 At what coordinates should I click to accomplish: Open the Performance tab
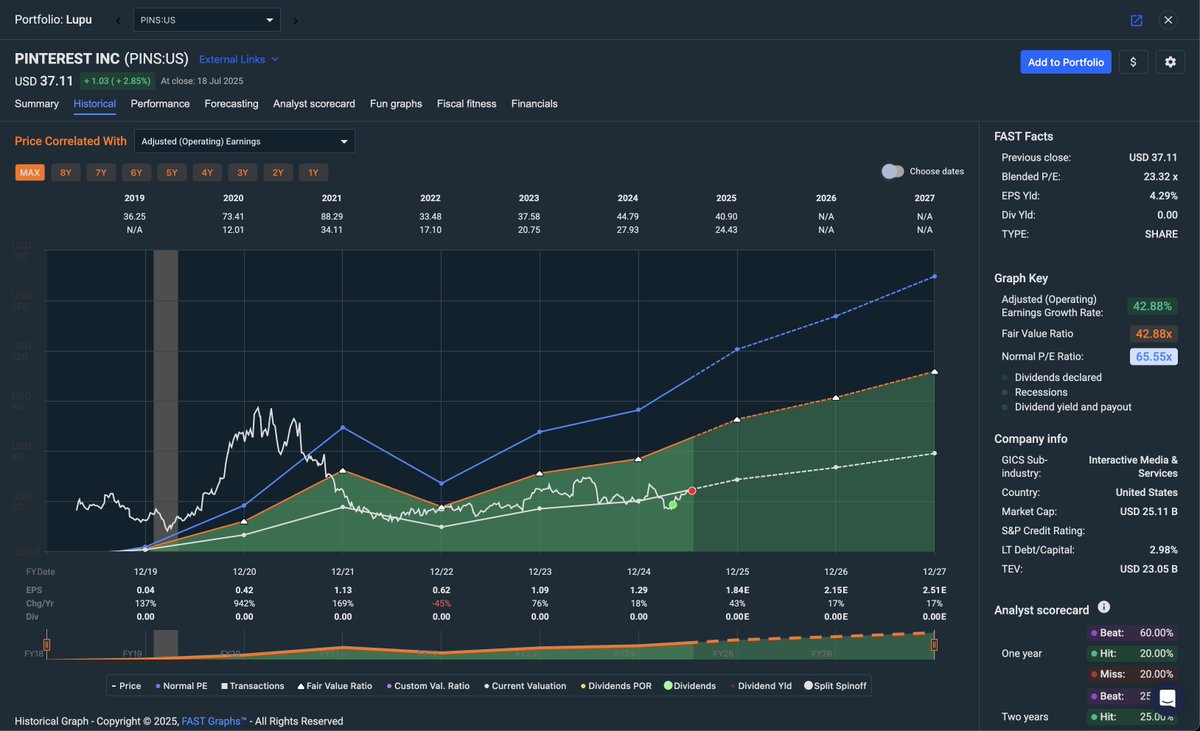click(160, 104)
